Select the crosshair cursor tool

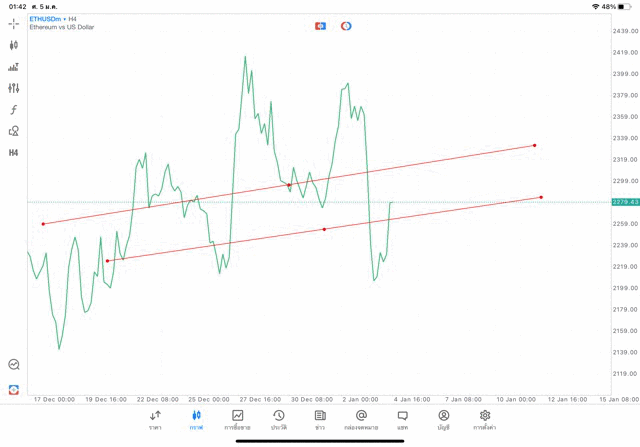[13, 23]
